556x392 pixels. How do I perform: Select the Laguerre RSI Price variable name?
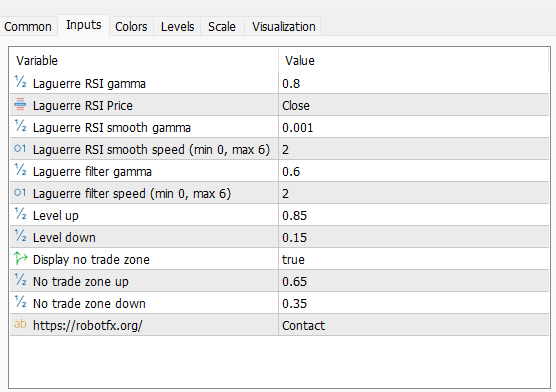[83, 106]
